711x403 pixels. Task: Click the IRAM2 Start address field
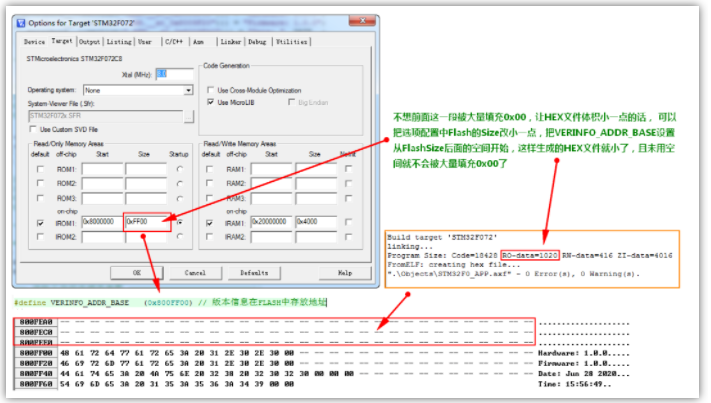coord(272,237)
